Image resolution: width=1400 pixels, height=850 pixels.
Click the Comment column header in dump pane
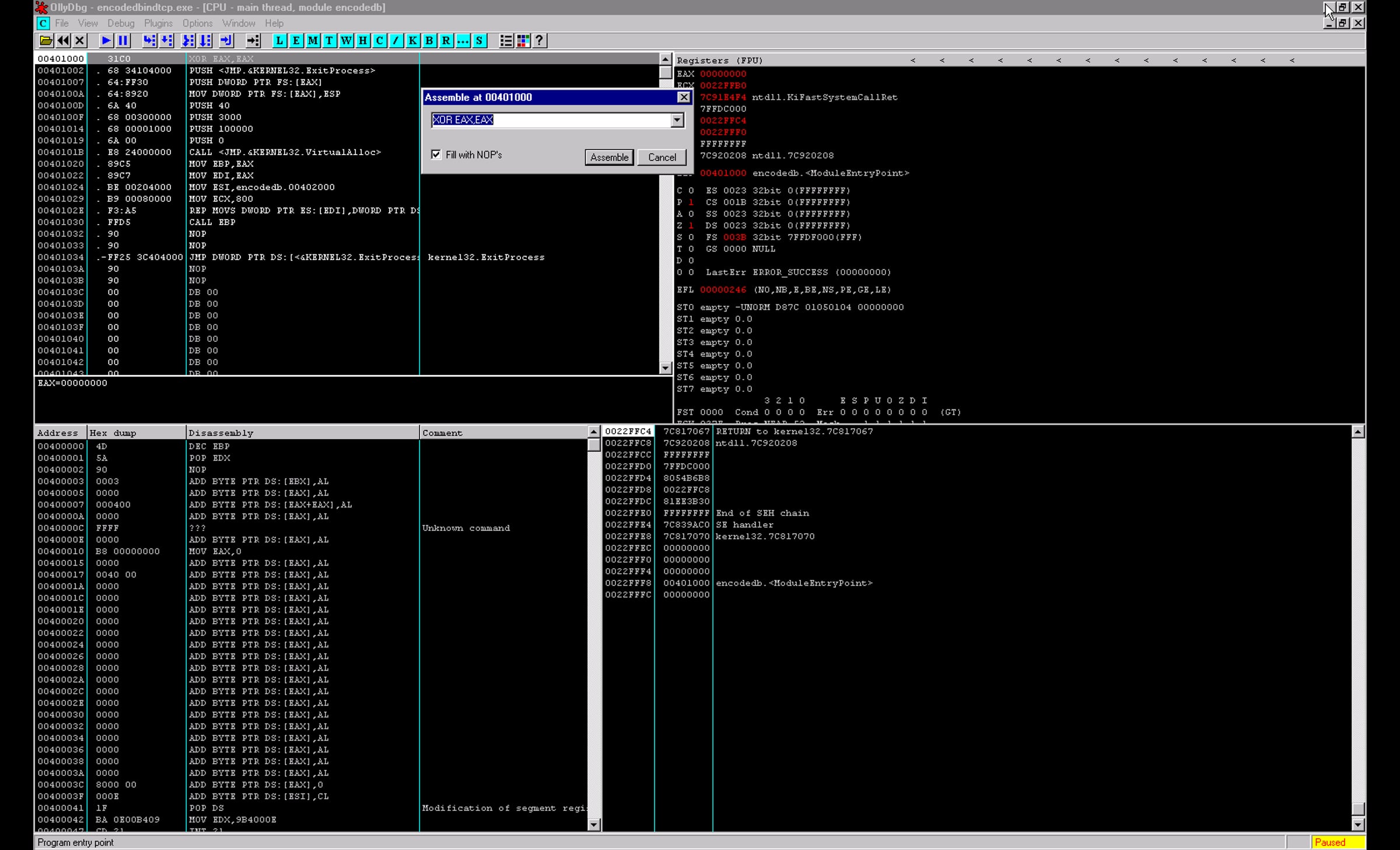[x=503, y=433]
